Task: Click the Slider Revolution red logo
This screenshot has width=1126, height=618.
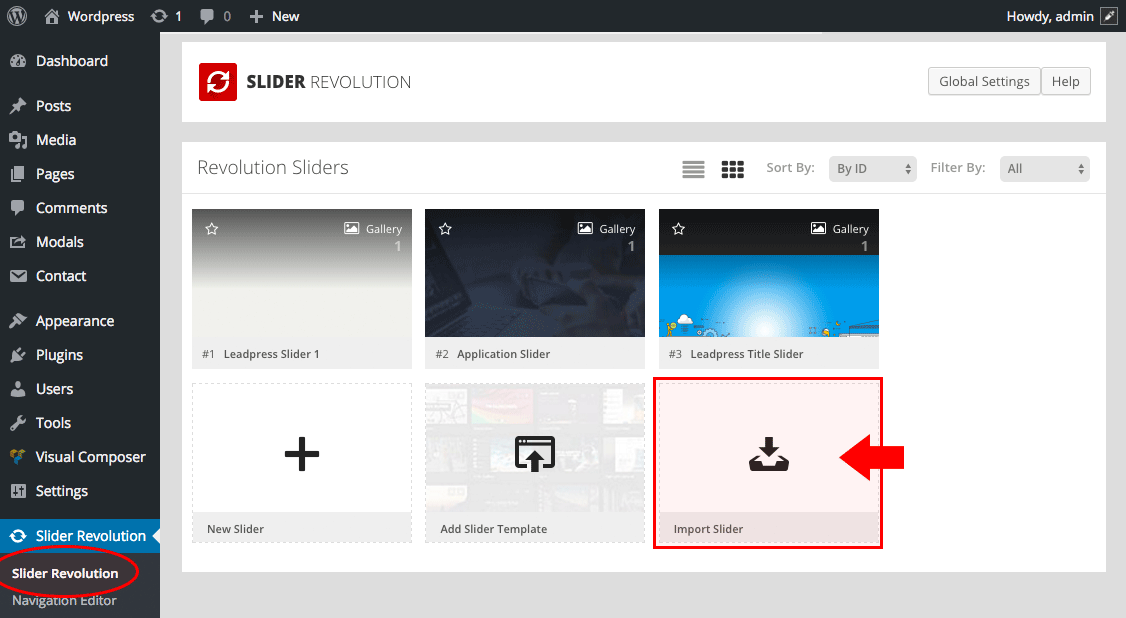Action: [218, 82]
